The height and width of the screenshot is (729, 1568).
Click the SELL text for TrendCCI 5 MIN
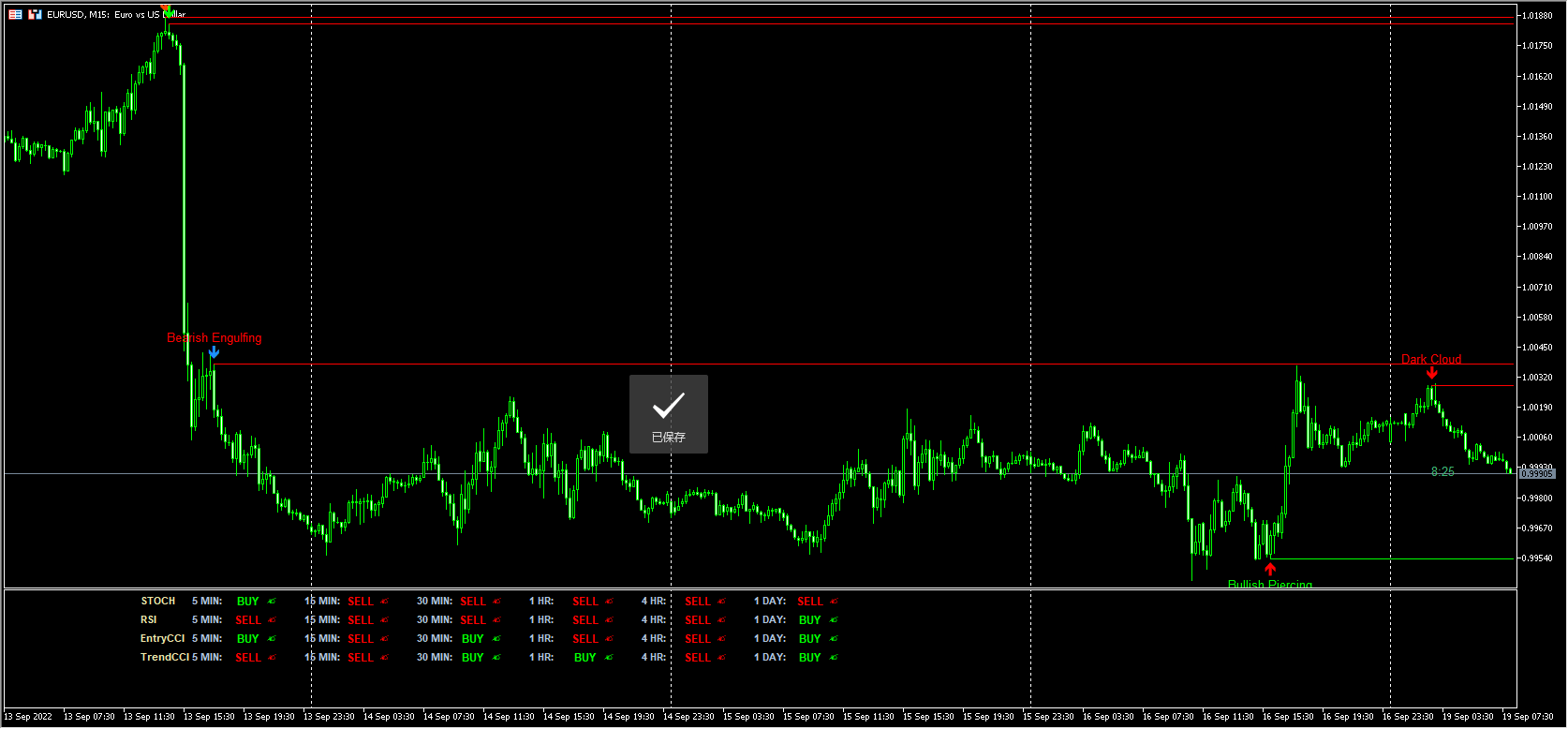coord(248,658)
